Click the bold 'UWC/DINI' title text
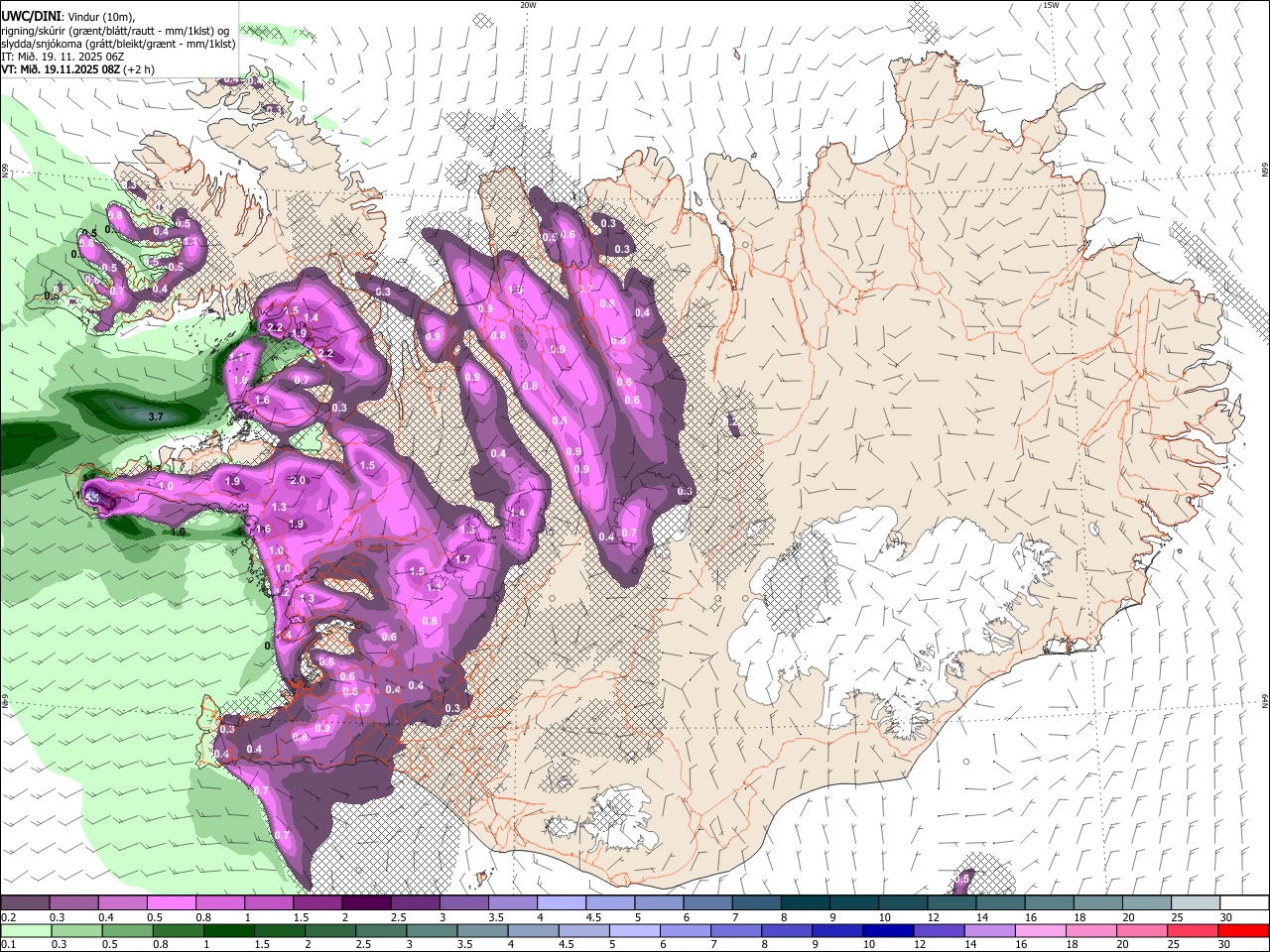Image resolution: width=1270 pixels, height=952 pixels. [x=30, y=17]
